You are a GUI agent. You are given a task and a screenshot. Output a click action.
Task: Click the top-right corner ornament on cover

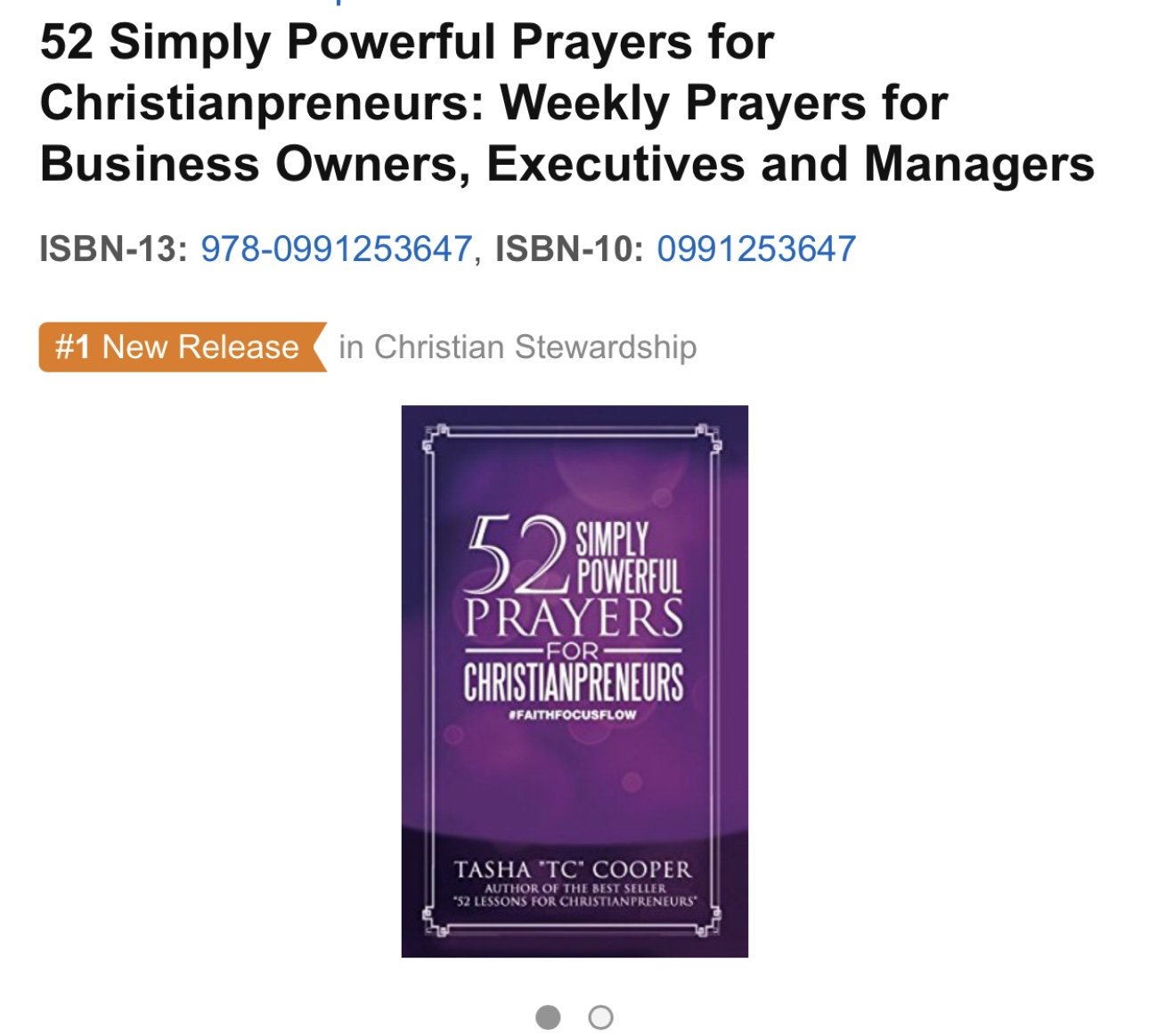tap(709, 439)
